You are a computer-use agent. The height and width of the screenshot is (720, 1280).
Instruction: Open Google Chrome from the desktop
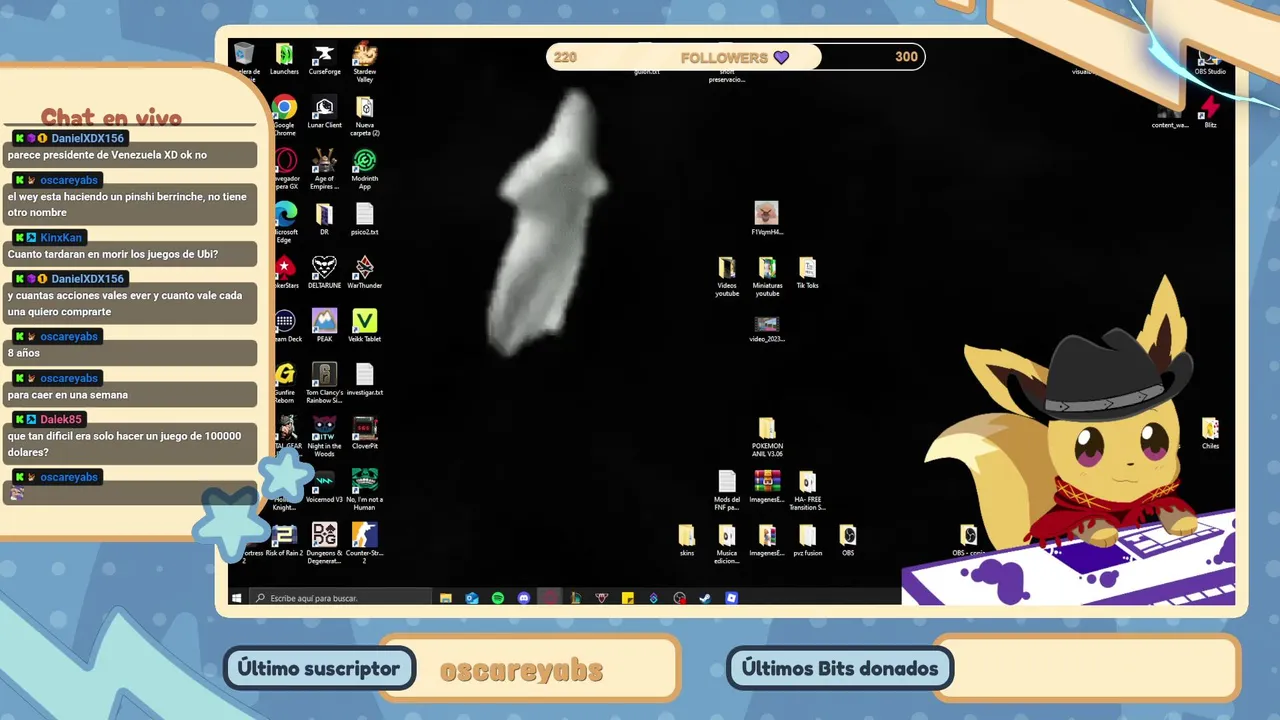(x=284, y=116)
